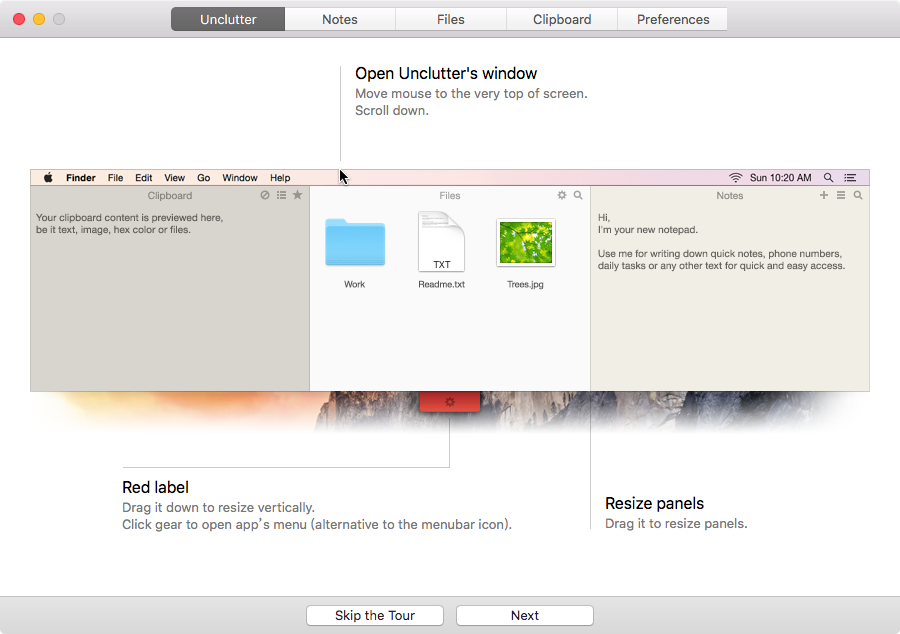Open the File menu in the Finder menu bar

[115, 178]
